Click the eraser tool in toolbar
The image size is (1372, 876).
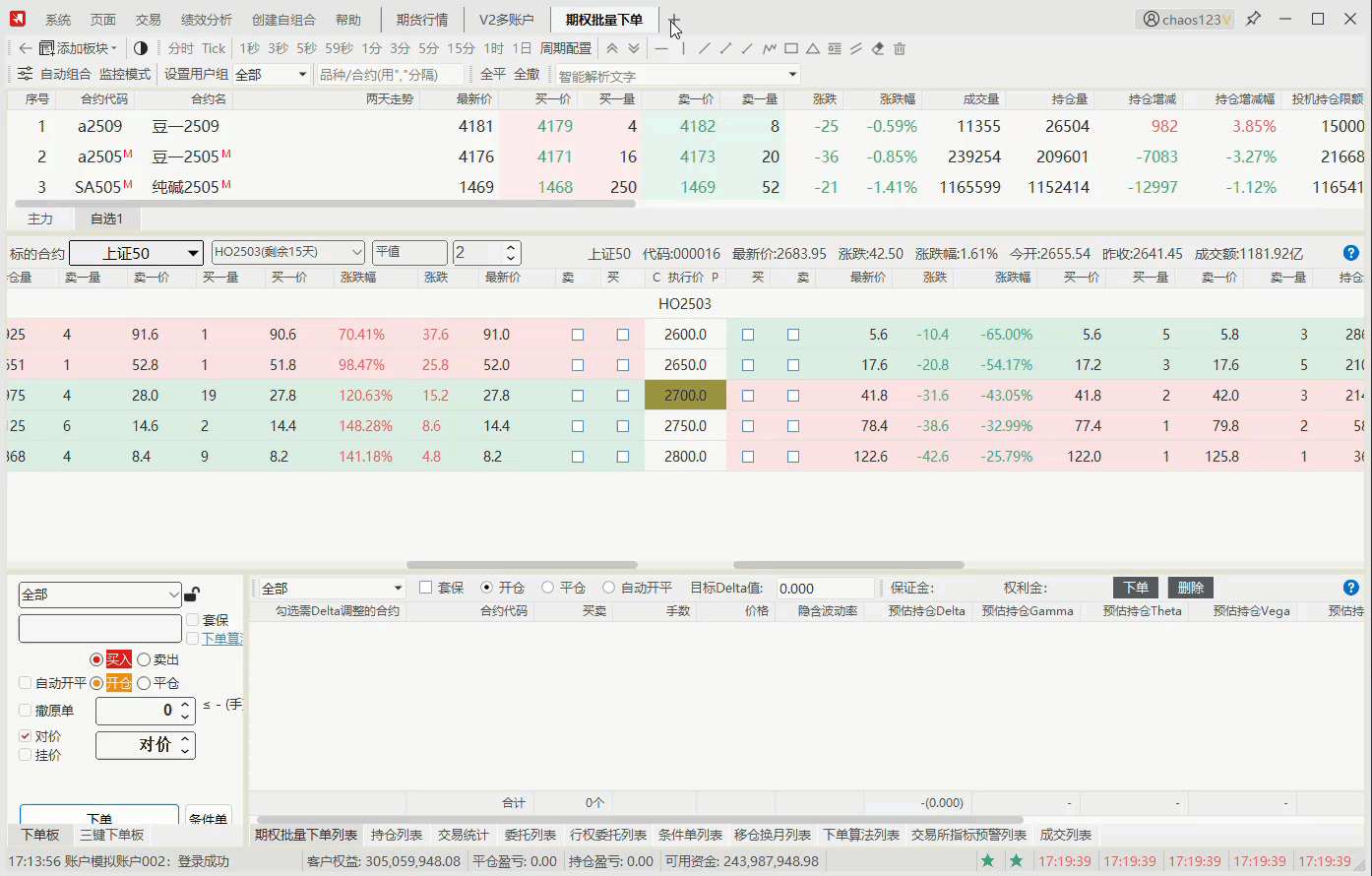tap(878, 48)
